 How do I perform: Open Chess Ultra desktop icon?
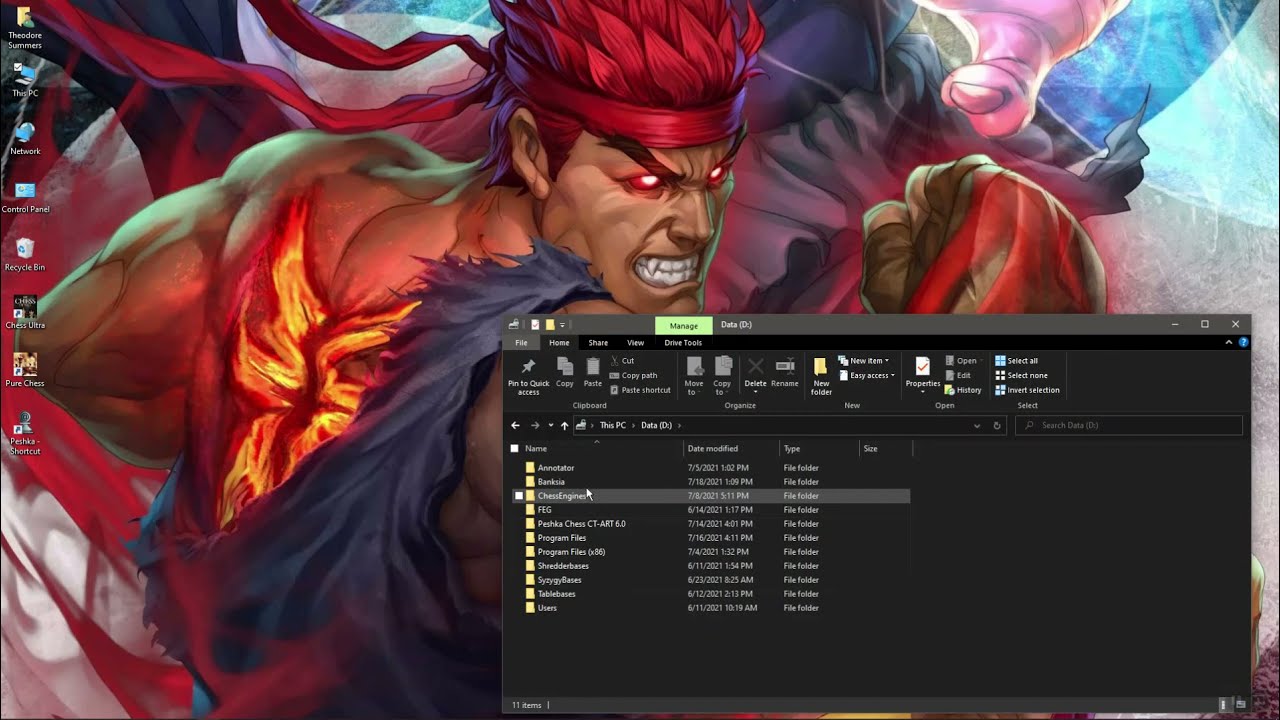coord(25,313)
